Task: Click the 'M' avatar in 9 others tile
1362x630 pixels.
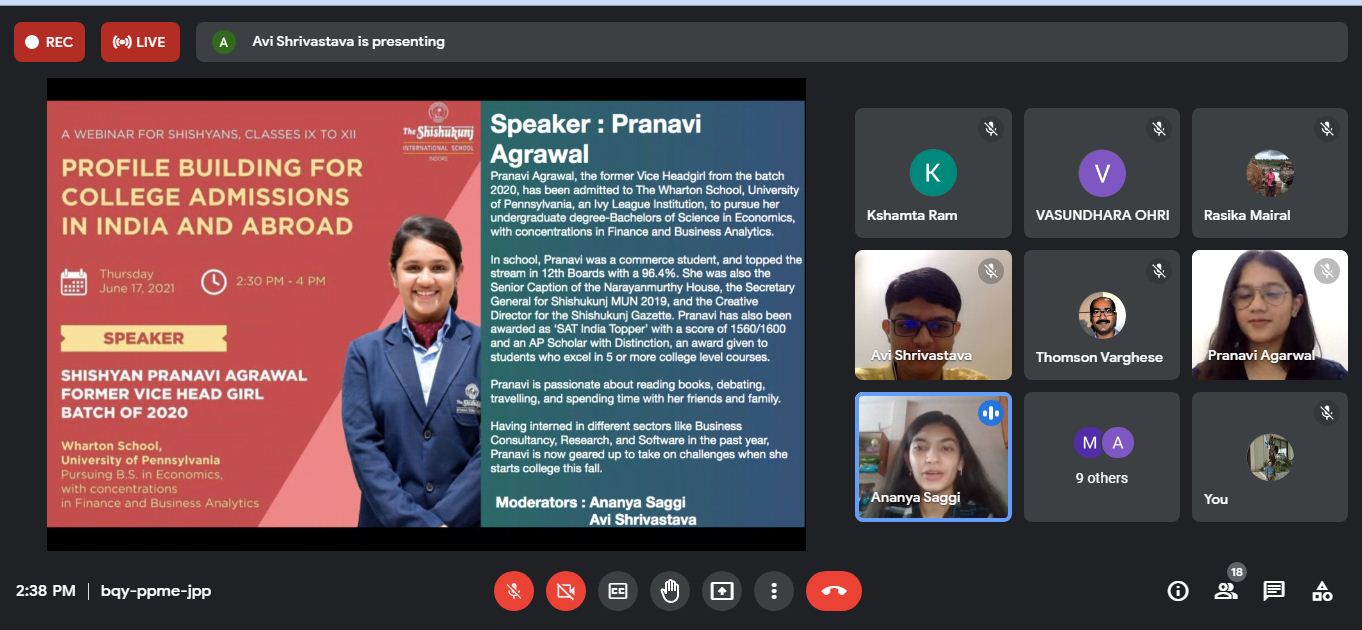Action: click(1089, 443)
